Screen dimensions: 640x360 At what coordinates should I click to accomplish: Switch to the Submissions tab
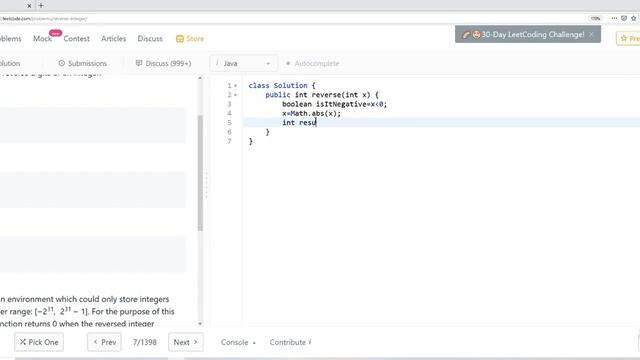(x=82, y=63)
